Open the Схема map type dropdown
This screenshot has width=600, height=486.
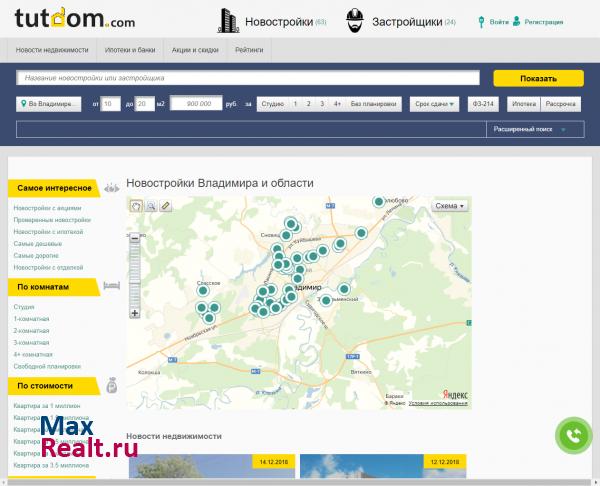[x=450, y=206]
